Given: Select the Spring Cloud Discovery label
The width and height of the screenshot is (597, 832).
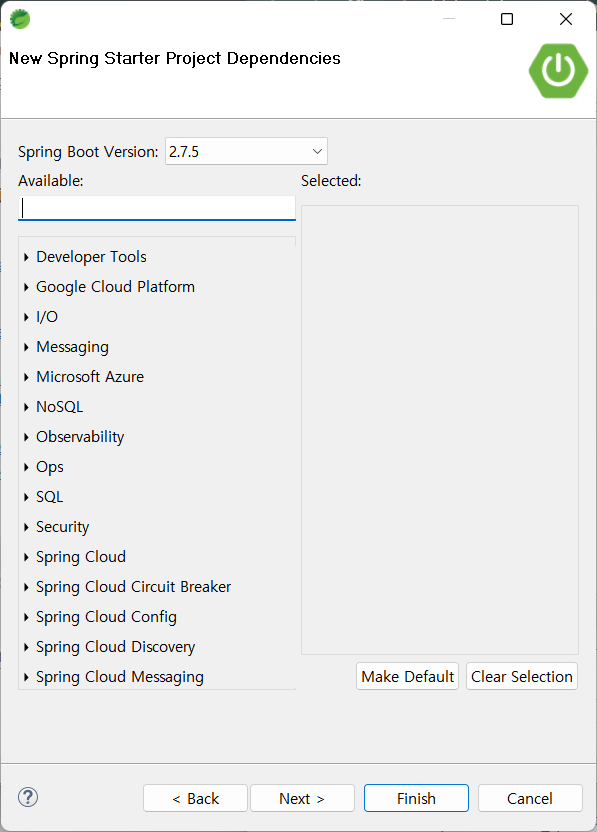Looking at the screenshot, I should (115, 647).
